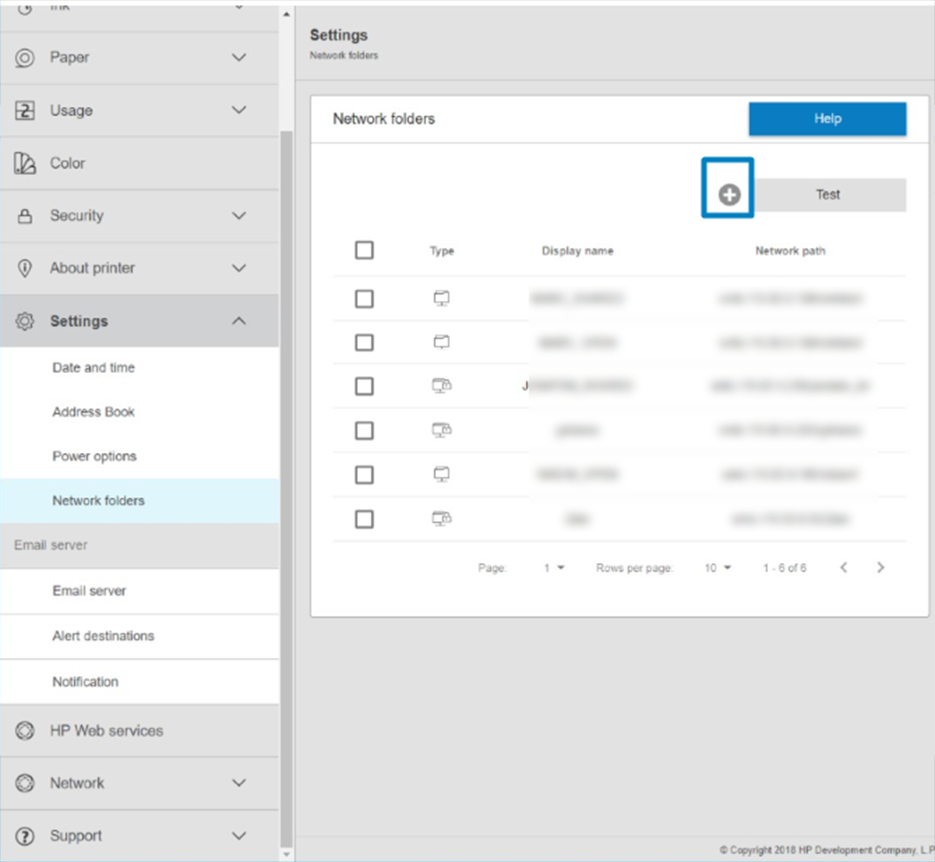Select Address Book in the sidebar
935x862 pixels.
tap(93, 412)
